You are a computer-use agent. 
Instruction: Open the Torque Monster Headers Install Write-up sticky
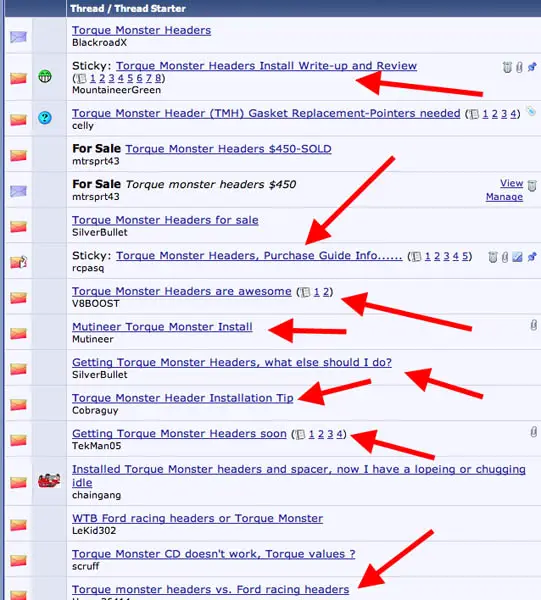(266, 66)
